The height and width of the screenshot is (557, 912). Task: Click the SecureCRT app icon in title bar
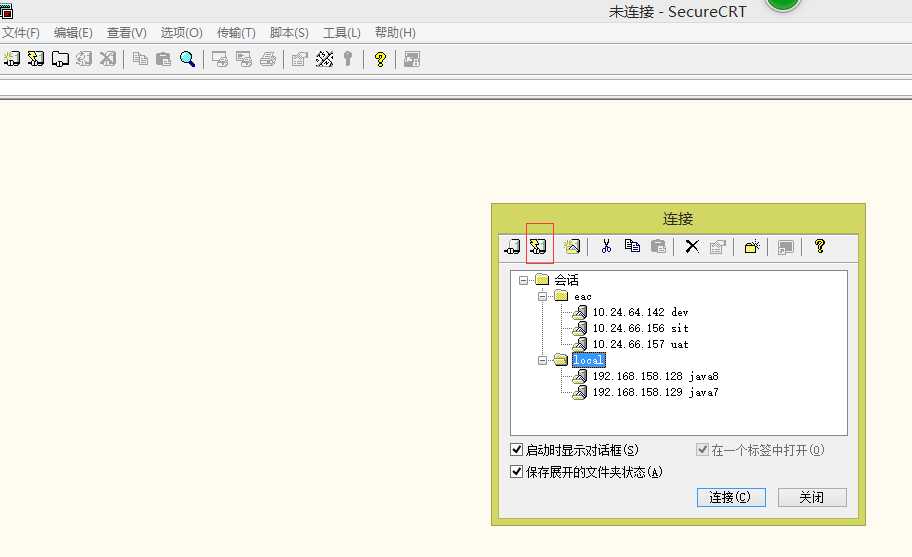tap(6, 10)
